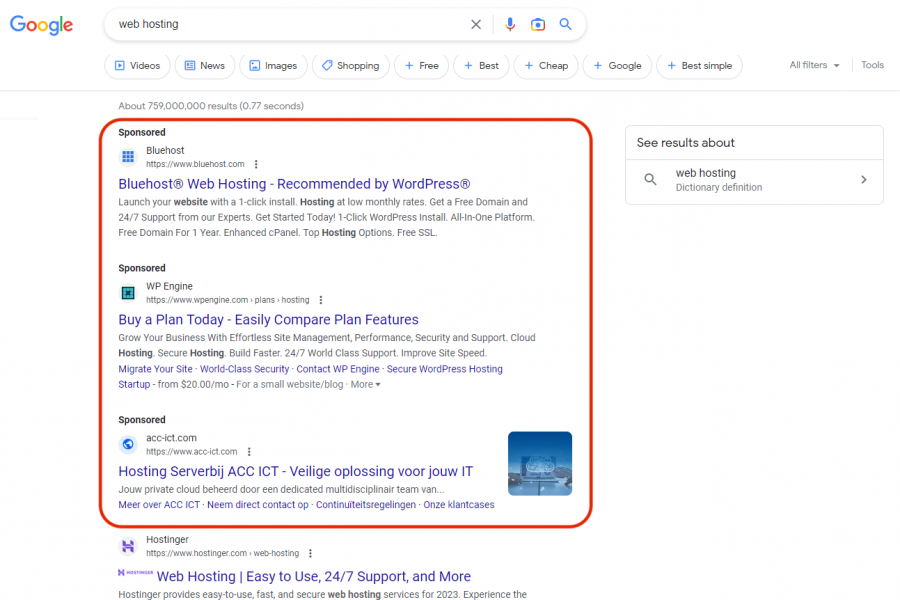Start voice search with microphone icon
The width and height of the screenshot is (900, 600).
510,24
